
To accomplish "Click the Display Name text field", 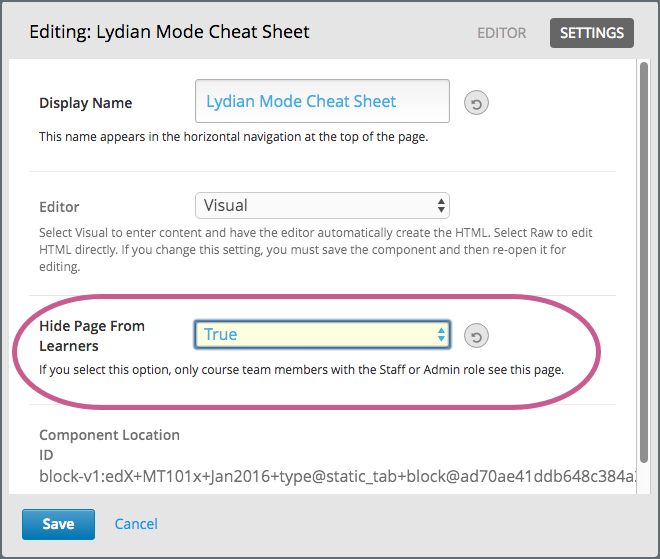I will (322, 102).
